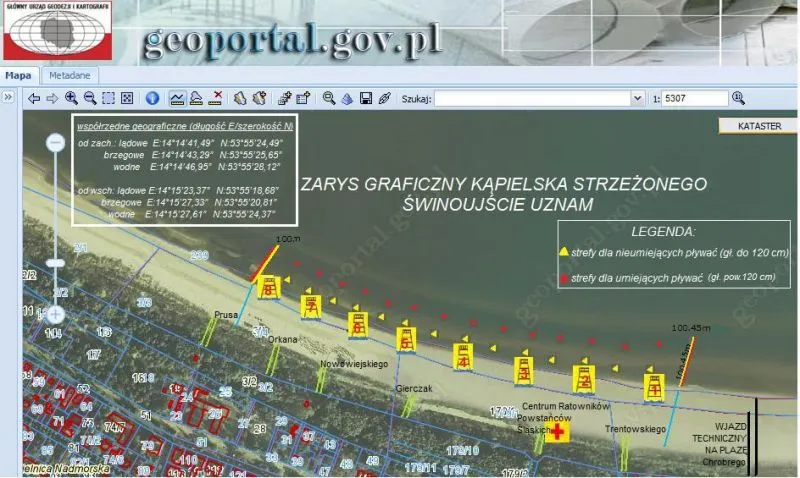The width and height of the screenshot is (800, 478).
Task: Open the Metadane tab
Action: tap(70, 76)
